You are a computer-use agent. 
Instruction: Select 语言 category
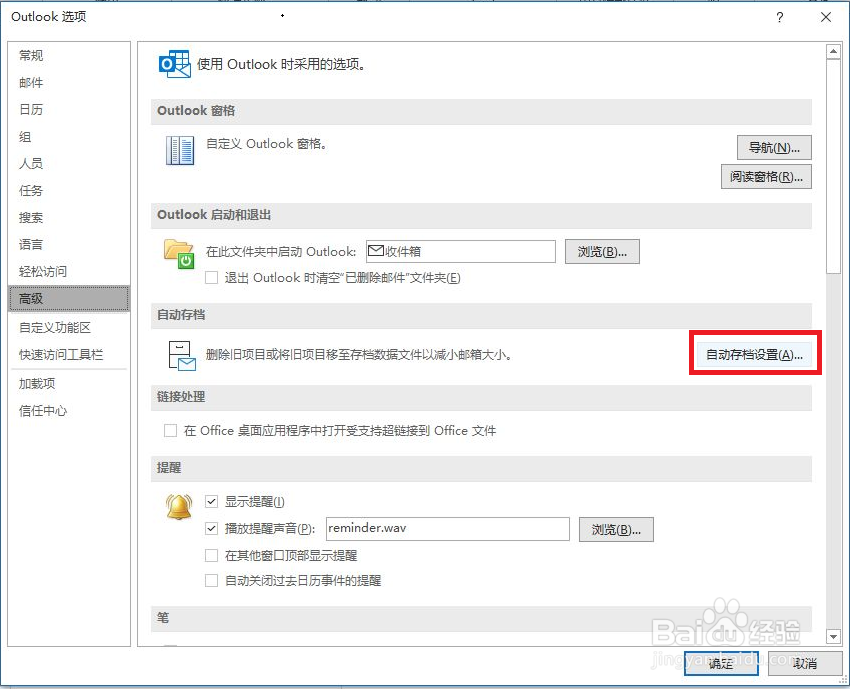tap(69, 244)
